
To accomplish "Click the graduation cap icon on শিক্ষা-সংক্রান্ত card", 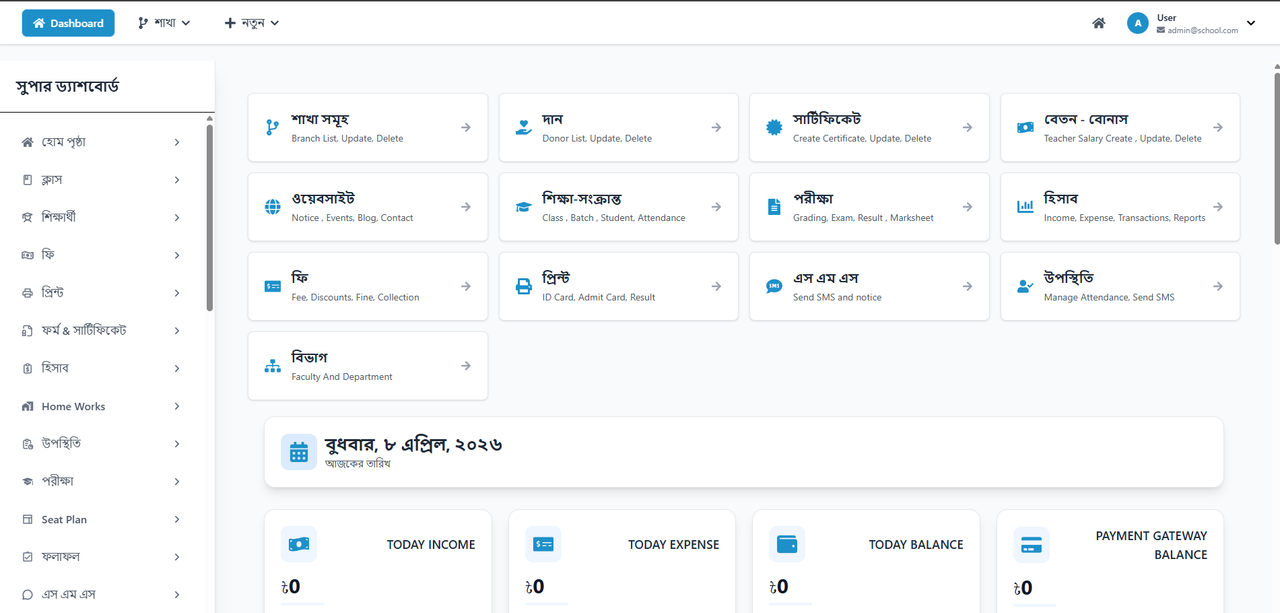I will tap(523, 207).
